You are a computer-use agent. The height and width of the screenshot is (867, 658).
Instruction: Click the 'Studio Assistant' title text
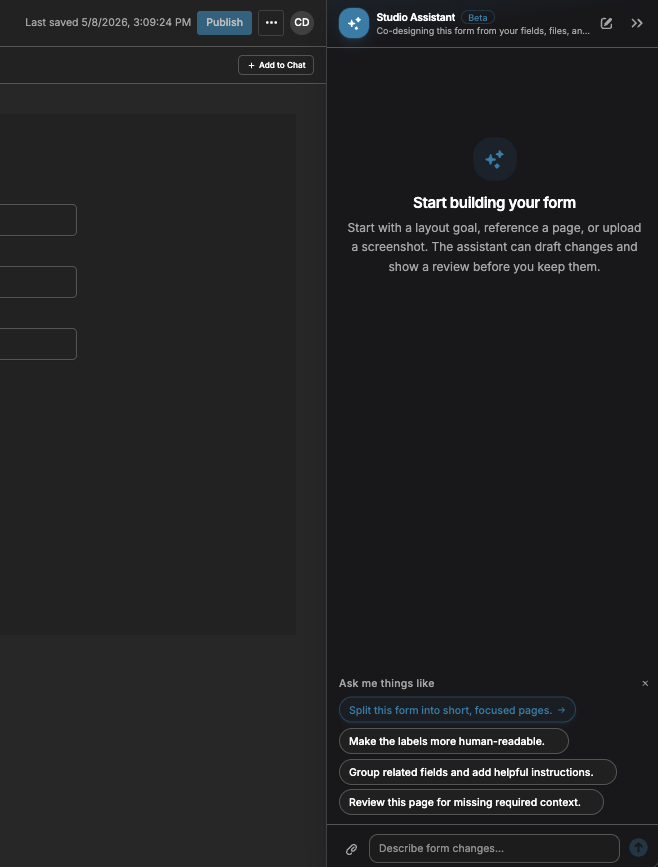click(x=416, y=17)
